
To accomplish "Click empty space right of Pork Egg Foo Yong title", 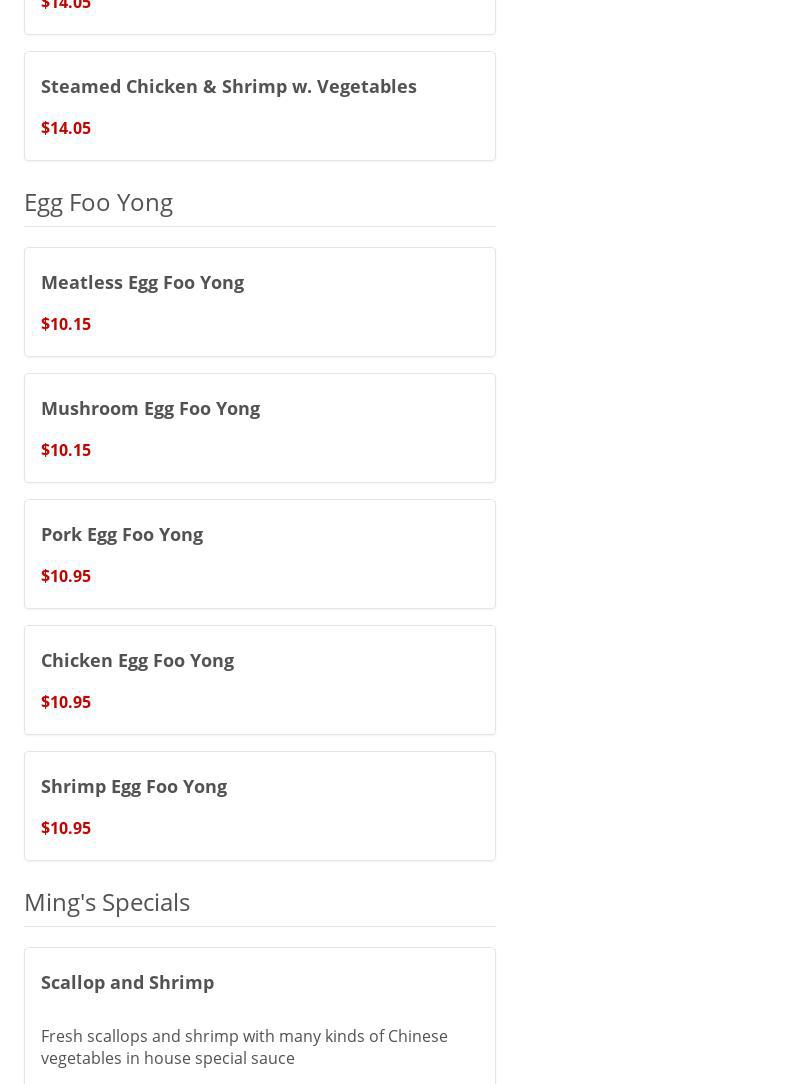I will tap(350, 534).
